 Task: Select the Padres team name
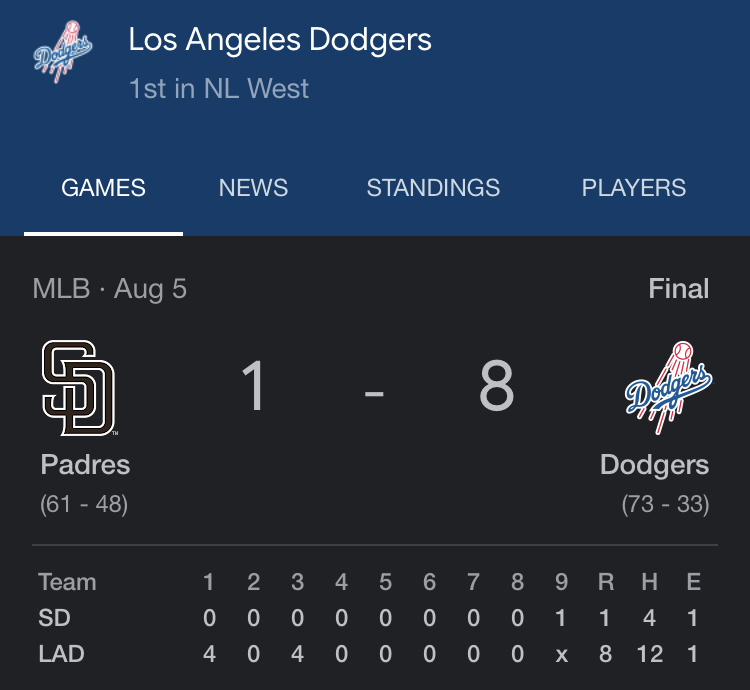[x=85, y=465]
